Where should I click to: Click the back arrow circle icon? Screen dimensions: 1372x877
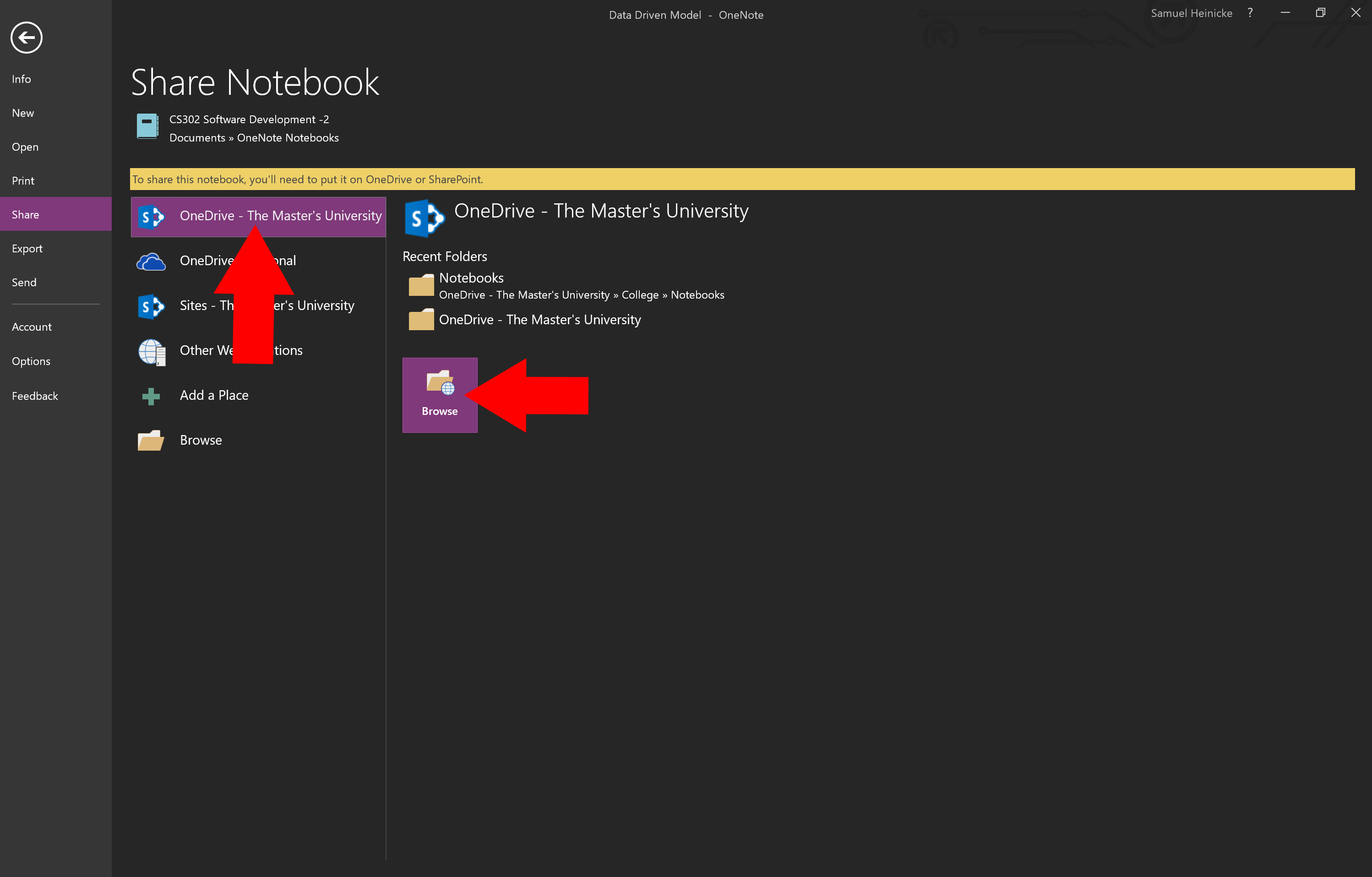pyautogui.click(x=26, y=38)
